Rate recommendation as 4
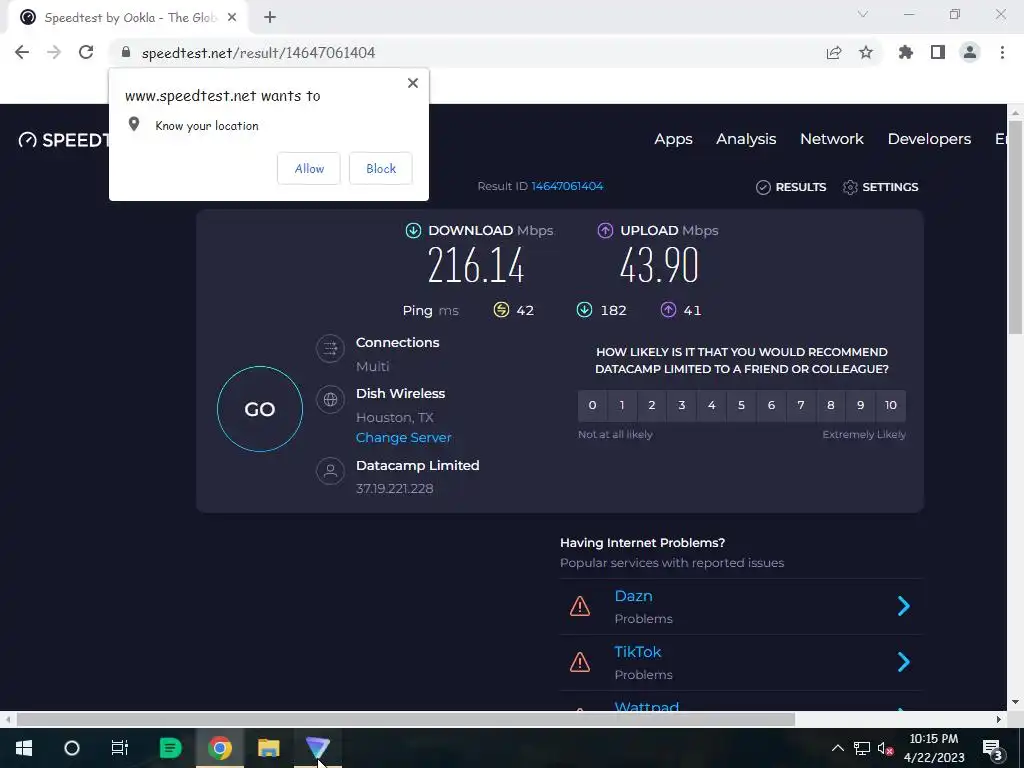This screenshot has width=1024, height=768. pos(711,405)
